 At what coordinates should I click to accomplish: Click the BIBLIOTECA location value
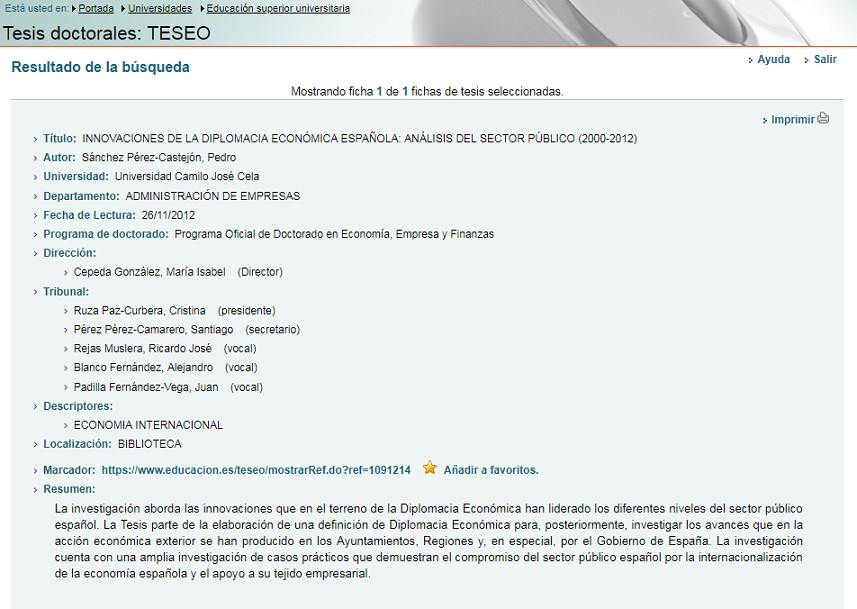[150, 444]
